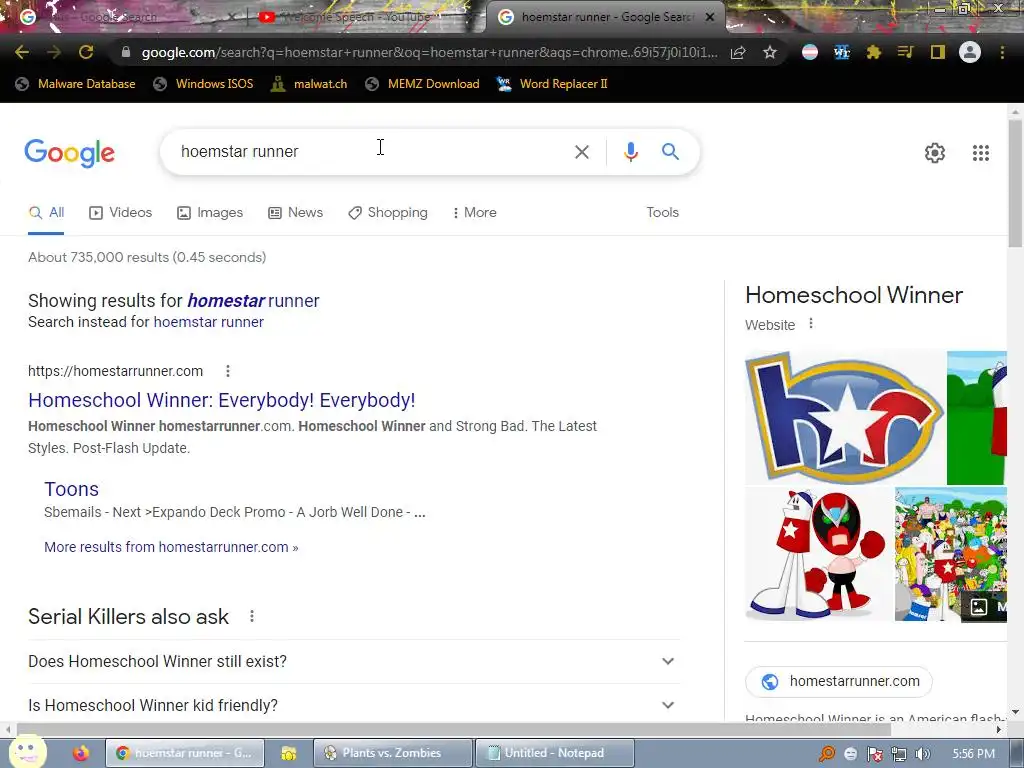Open the malwat.ch bookmark
Image resolution: width=1024 pixels, height=768 pixels.
[309, 84]
